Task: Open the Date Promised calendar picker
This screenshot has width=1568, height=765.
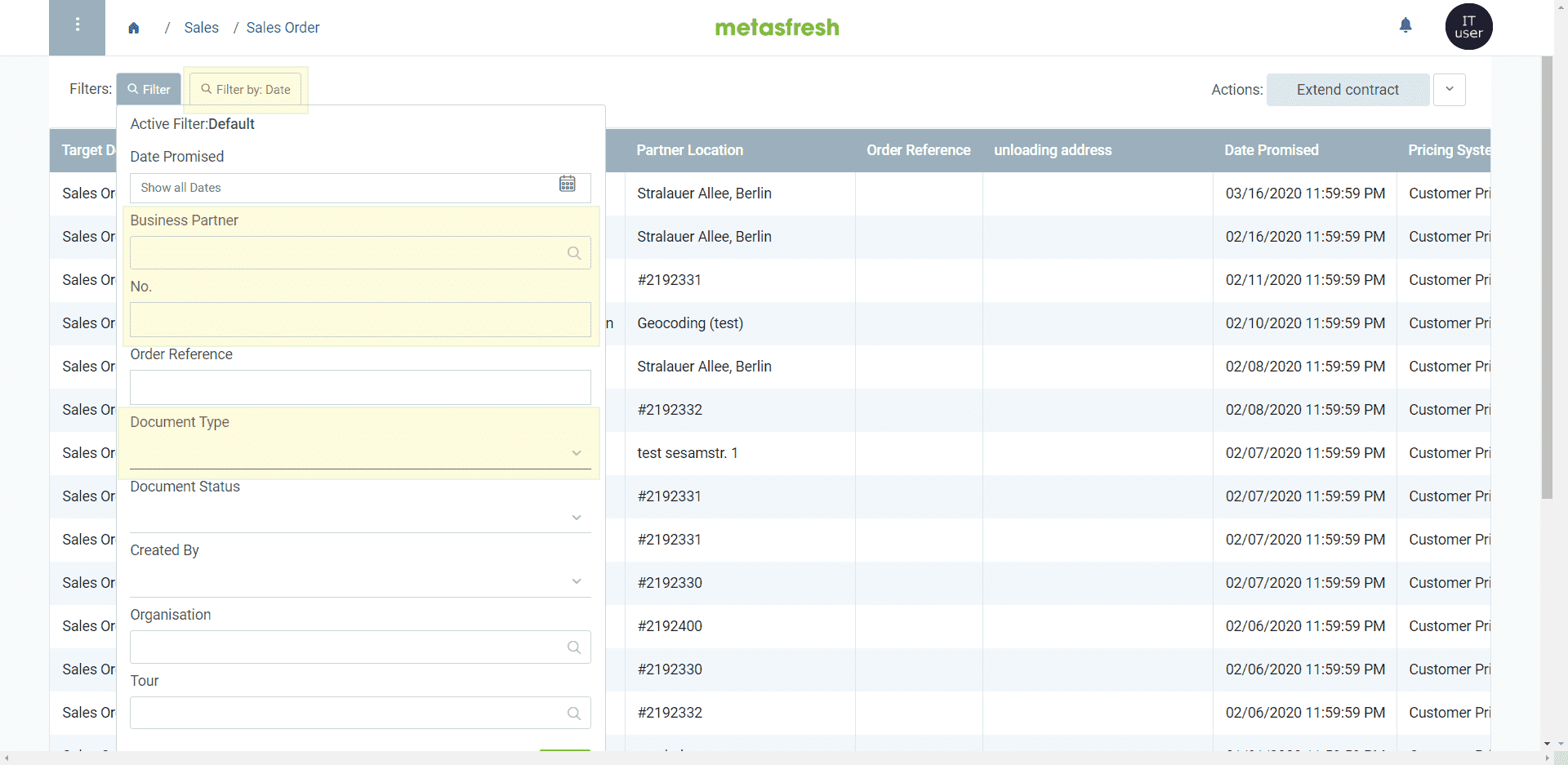Action: tap(568, 184)
